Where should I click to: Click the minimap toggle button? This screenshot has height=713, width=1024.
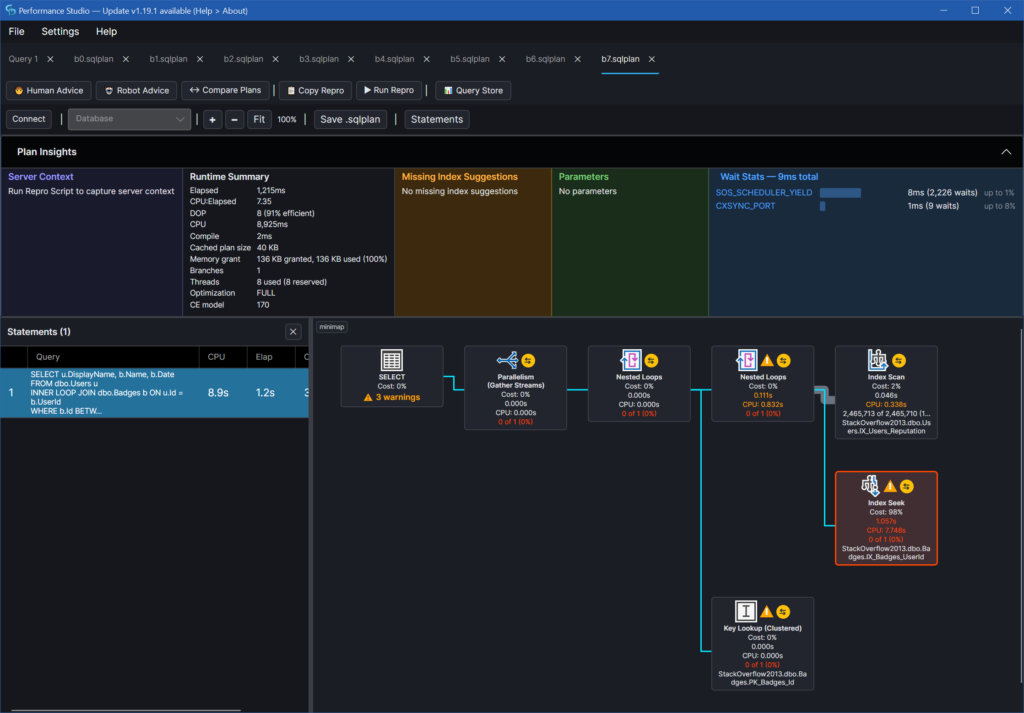pos(332,327)
